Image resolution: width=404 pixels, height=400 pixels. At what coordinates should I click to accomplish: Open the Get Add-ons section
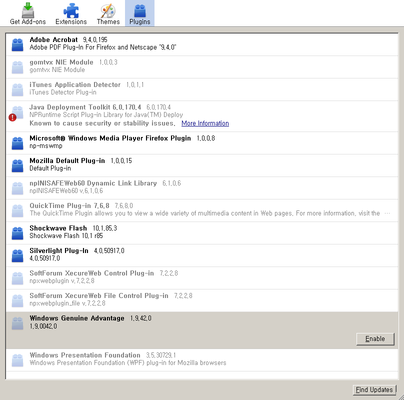(x=28, y=14)
